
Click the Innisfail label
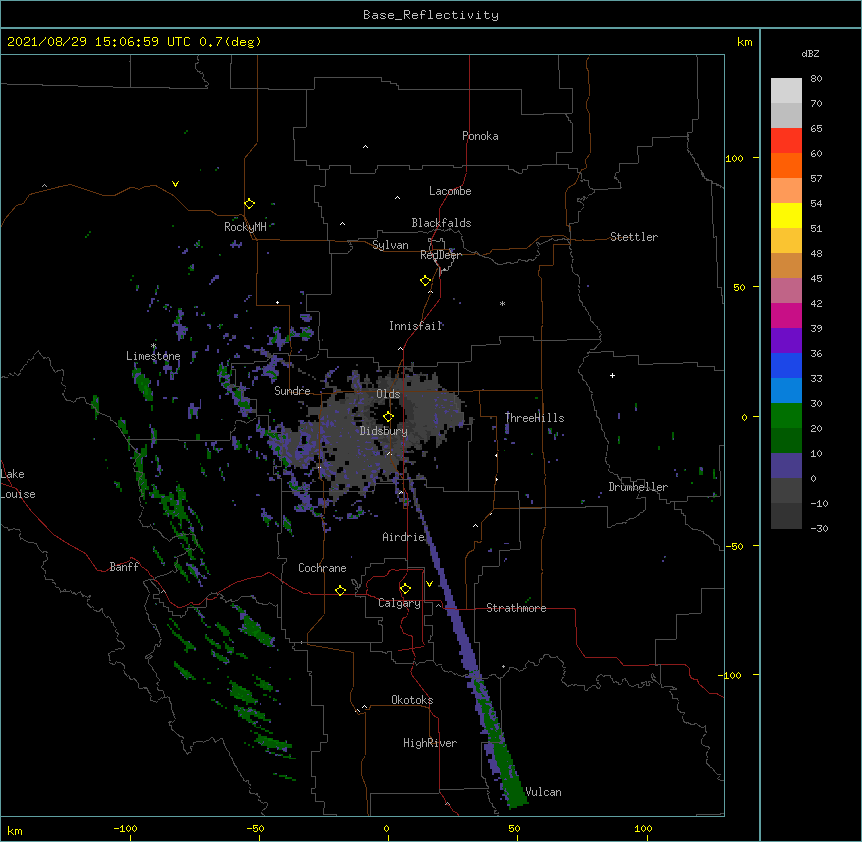415,326
